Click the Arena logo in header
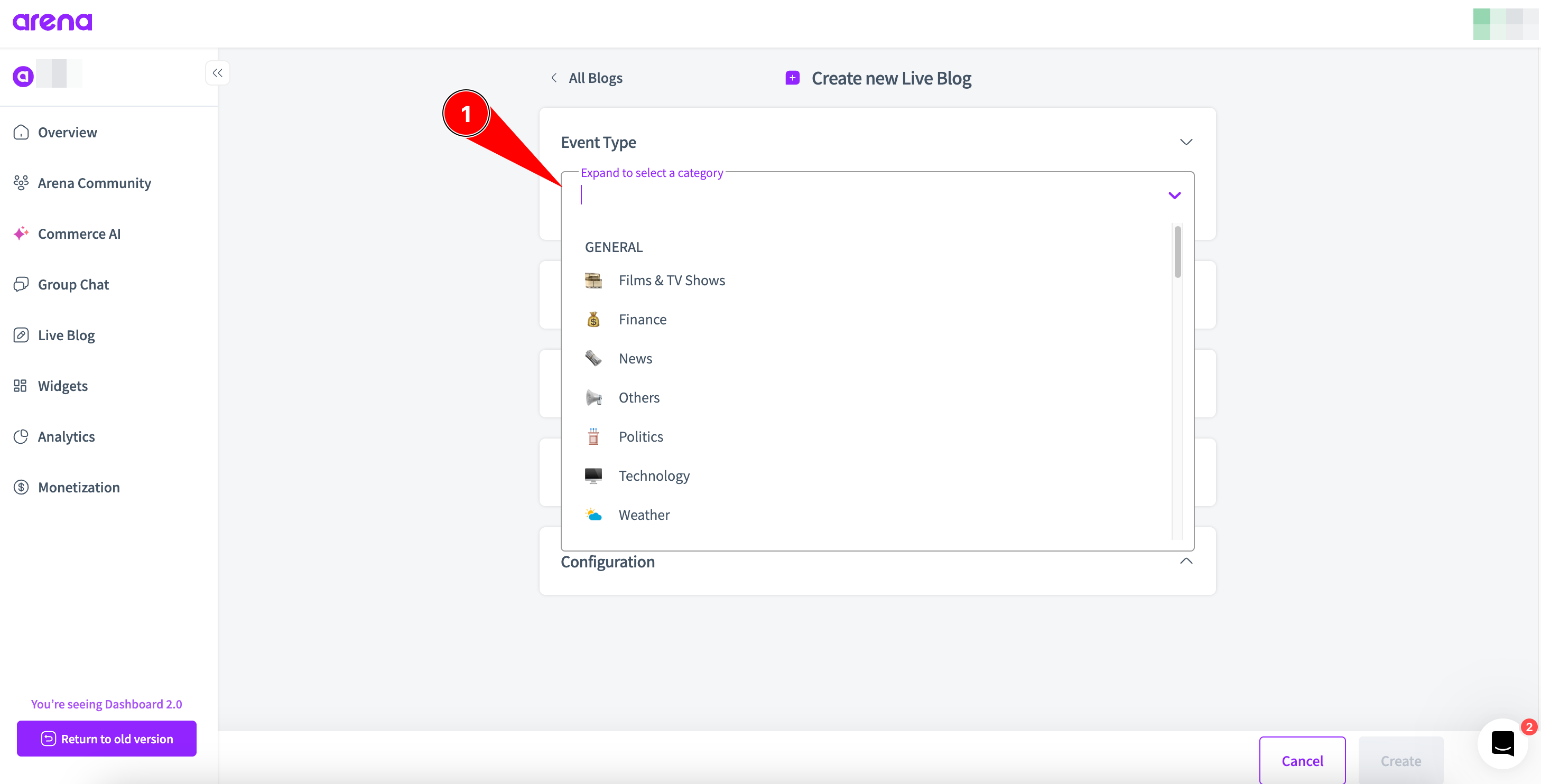The image size is (1541, 784). (x=53, y=22)
